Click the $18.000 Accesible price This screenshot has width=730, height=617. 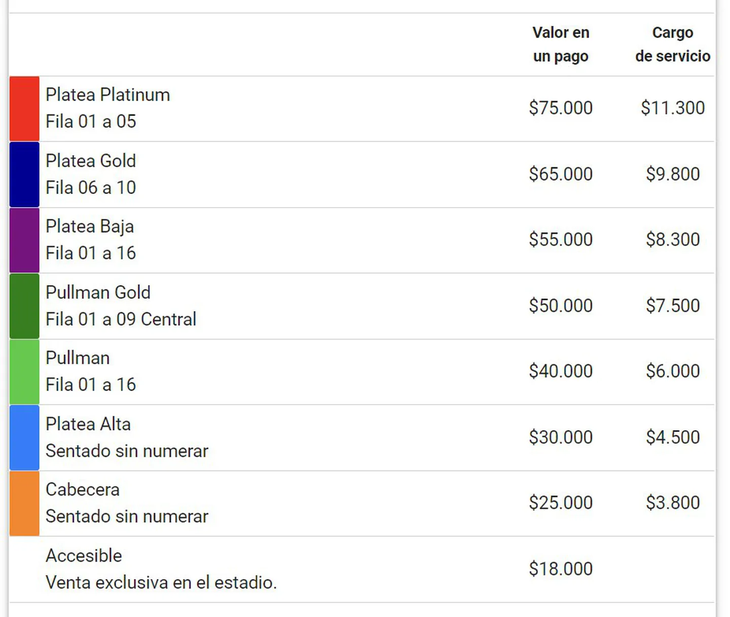(x=561, y=569)
